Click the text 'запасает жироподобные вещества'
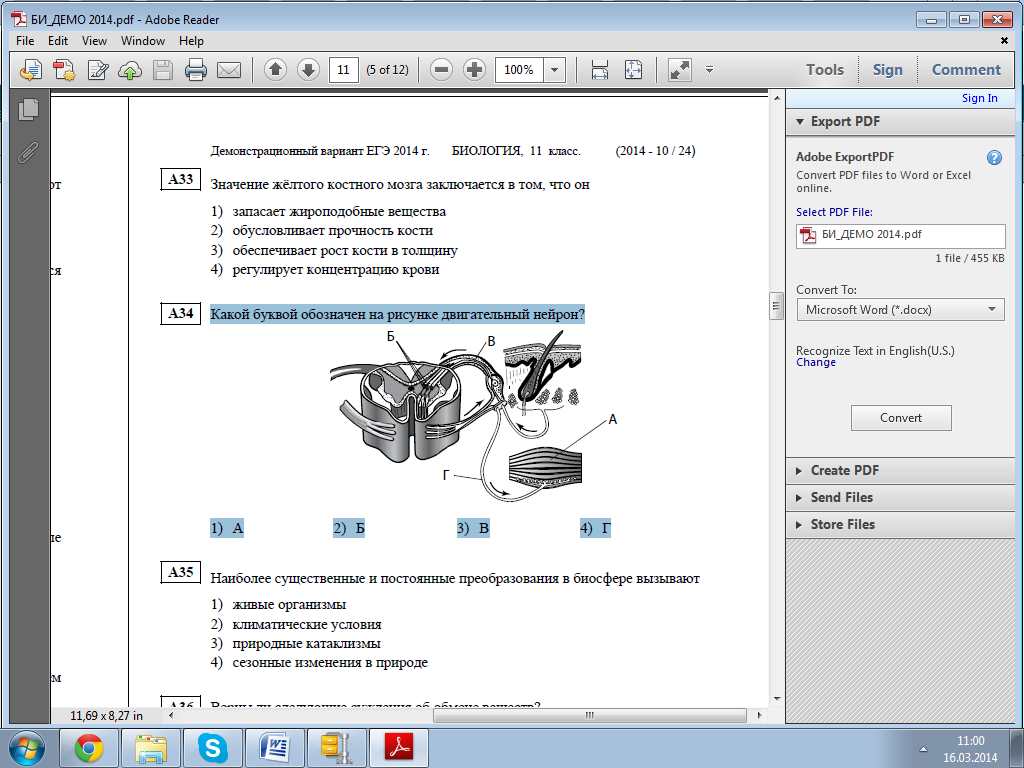Viewport: 1024px width, 768px height. point(339,212)
